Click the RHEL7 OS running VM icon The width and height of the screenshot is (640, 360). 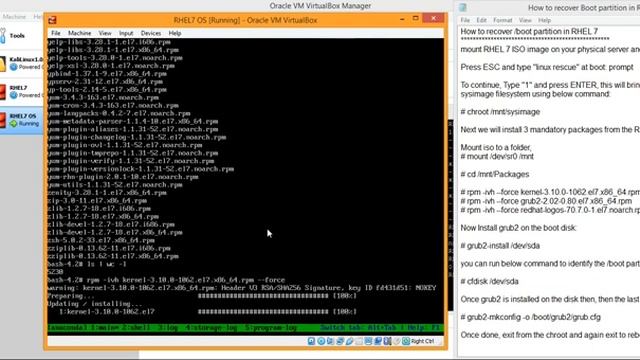[3, 120]
